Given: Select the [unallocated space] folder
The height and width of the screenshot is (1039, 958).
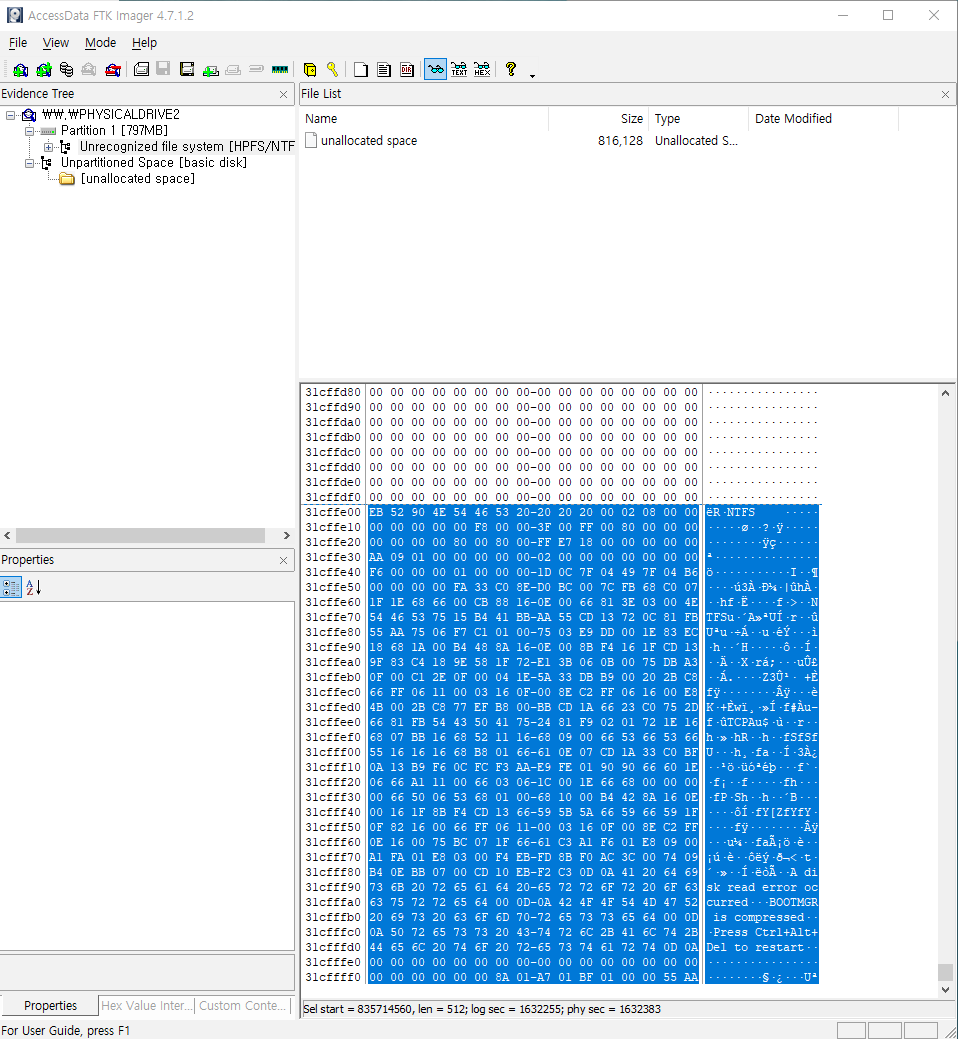Looking at the screenshot, I should (137, 178).
